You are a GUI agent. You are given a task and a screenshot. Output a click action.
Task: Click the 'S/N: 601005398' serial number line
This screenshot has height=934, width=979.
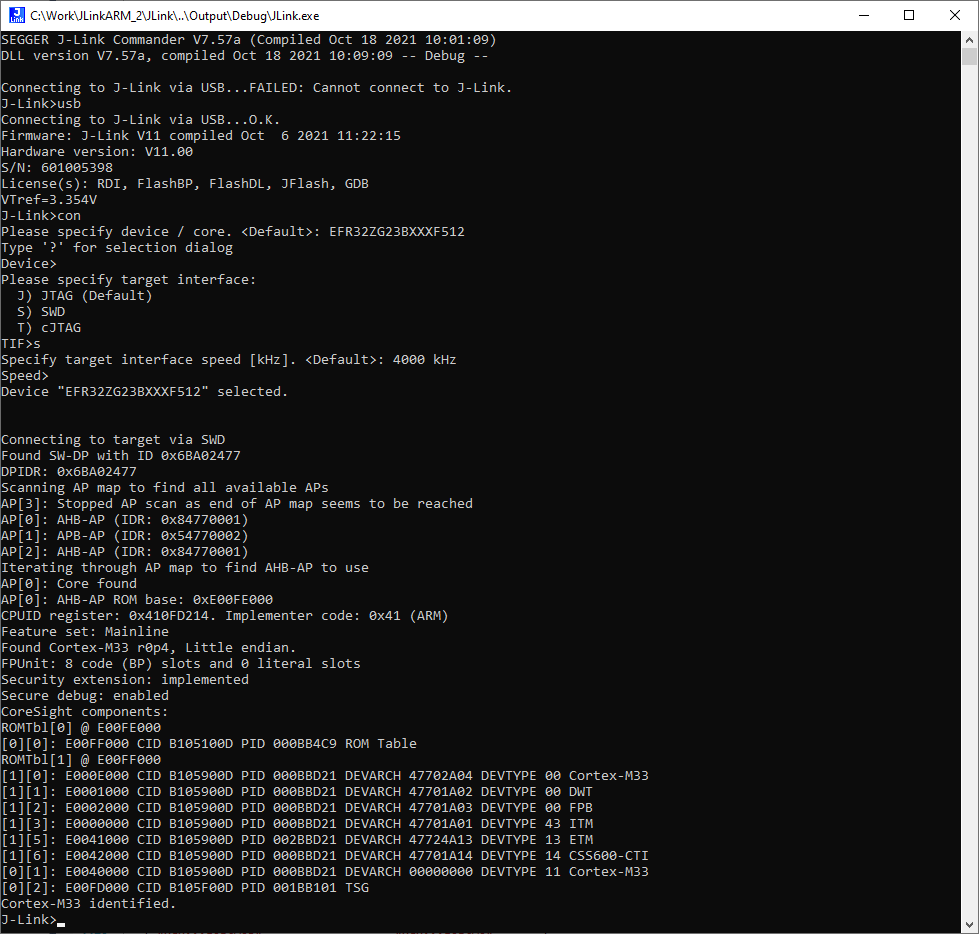[57, 167]
